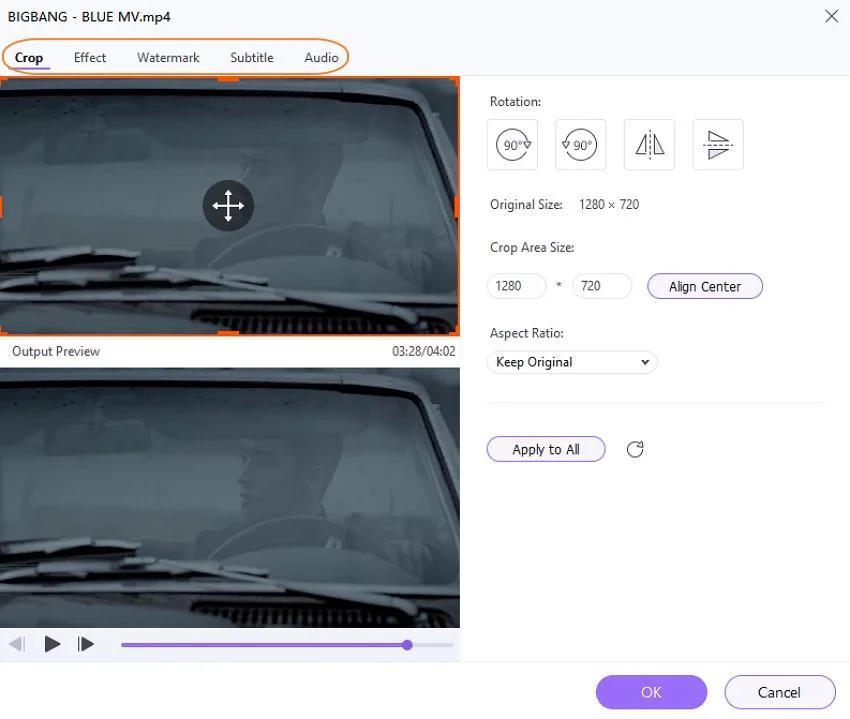The height and width of the screenshot is (719, 850).
Task: Close the BIGBANG - BLUE MV.mp4 dialog
Action: coord(832,16)
